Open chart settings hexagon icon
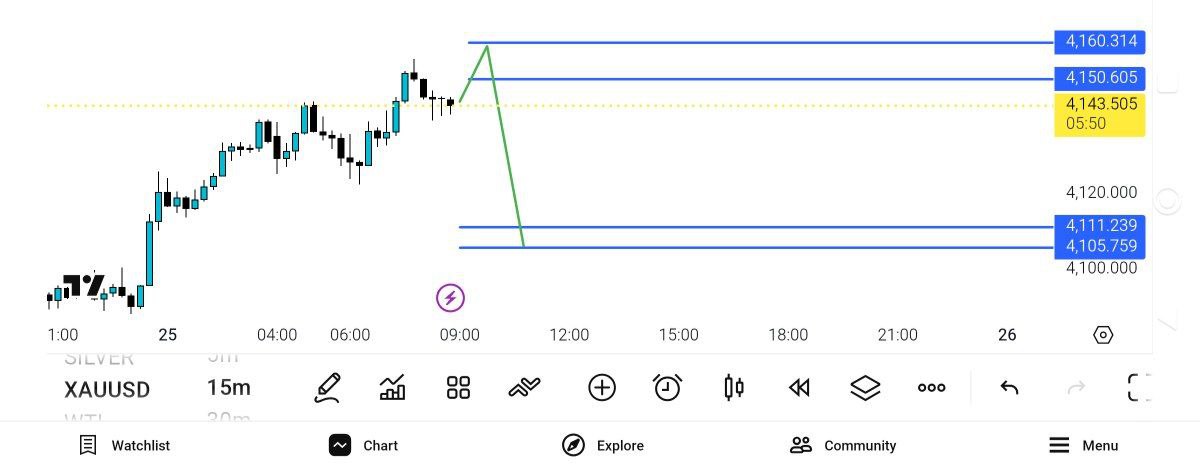 1103,335
